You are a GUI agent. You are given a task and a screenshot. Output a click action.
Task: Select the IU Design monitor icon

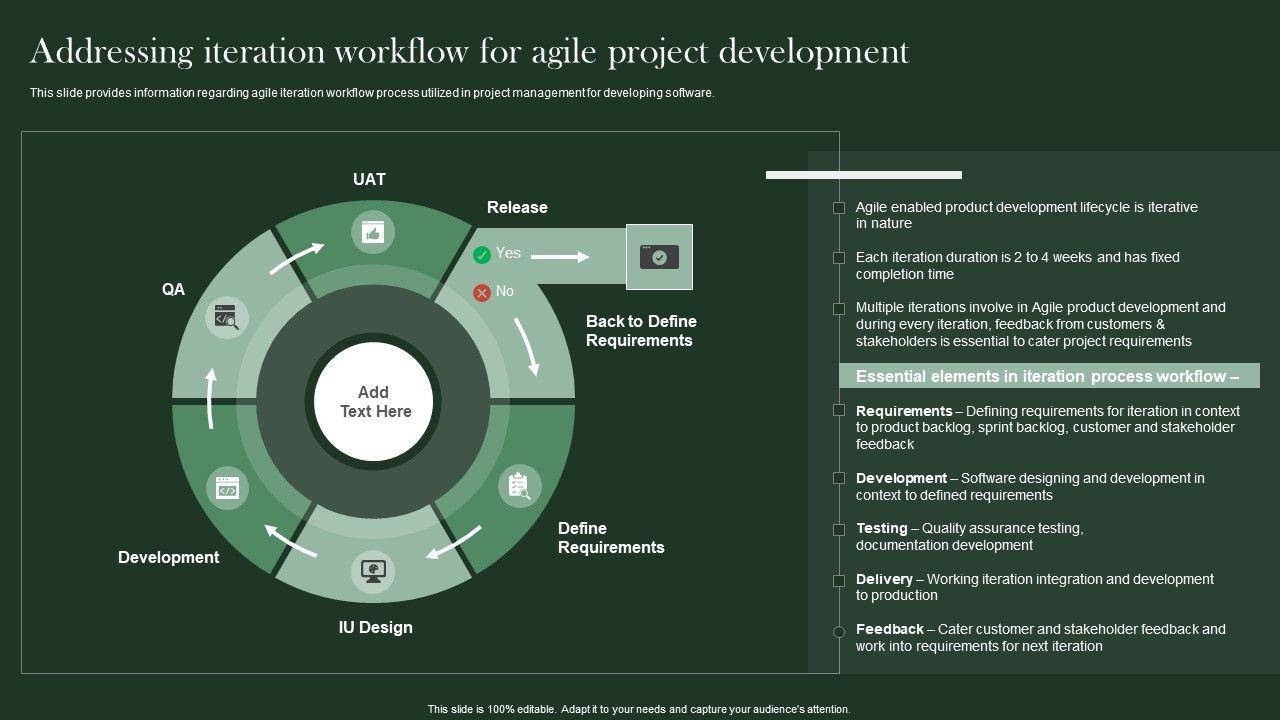coord(373,571)
